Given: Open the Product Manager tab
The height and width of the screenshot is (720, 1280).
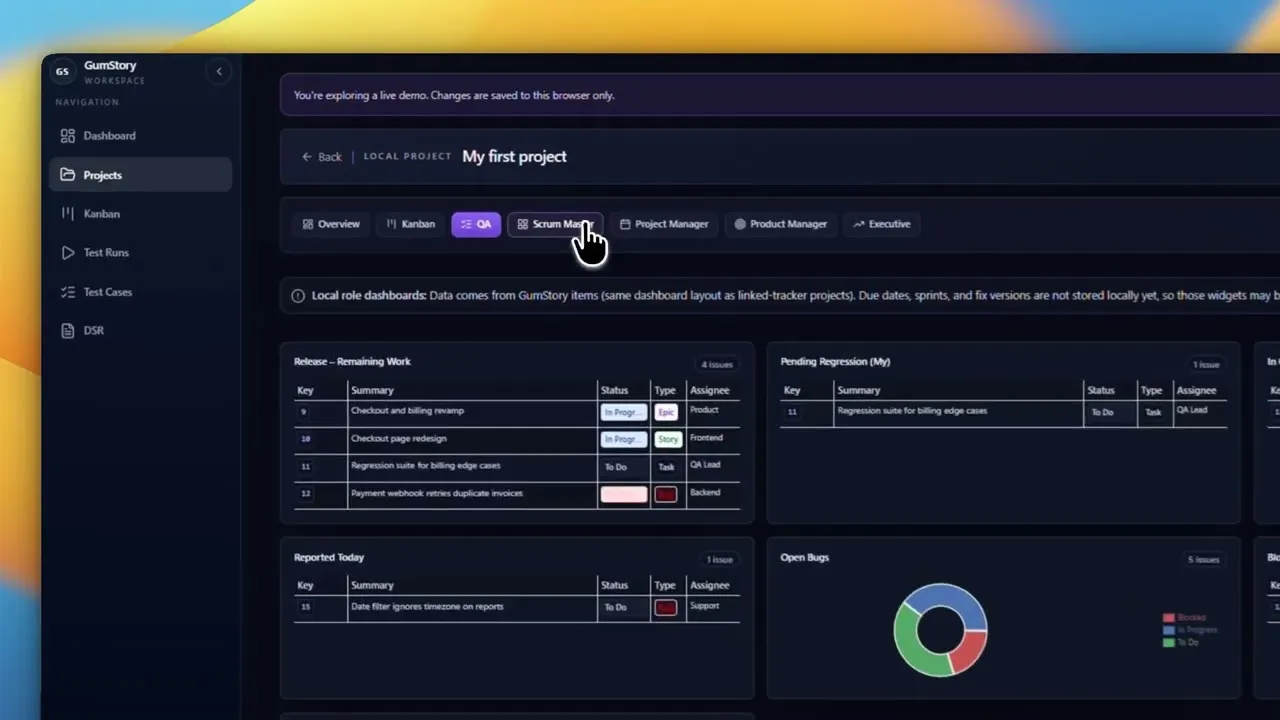Looking at the screenshot, I should pos(781,224).
